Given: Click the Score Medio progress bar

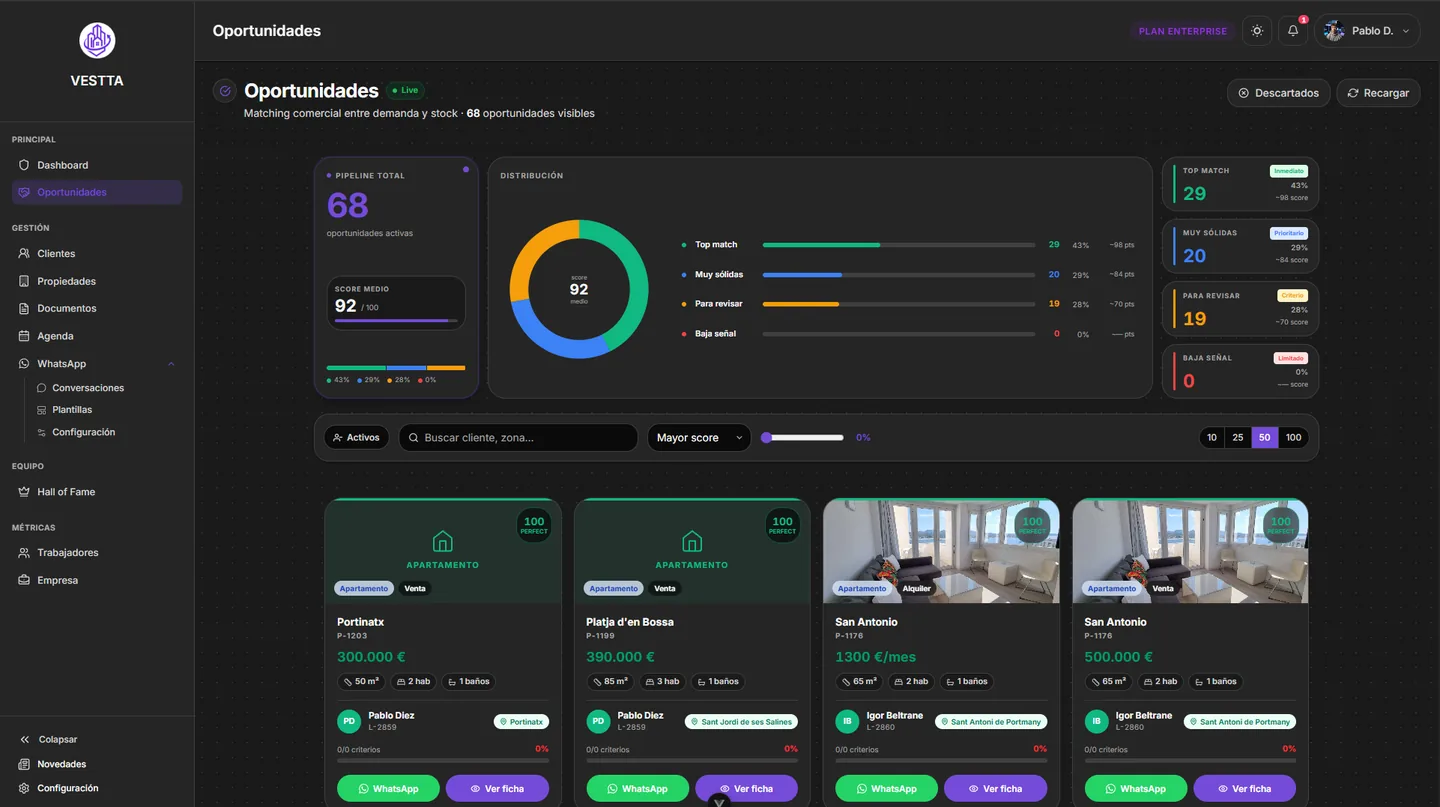Looking at the screenshot, I should click(x=396, y=321).
